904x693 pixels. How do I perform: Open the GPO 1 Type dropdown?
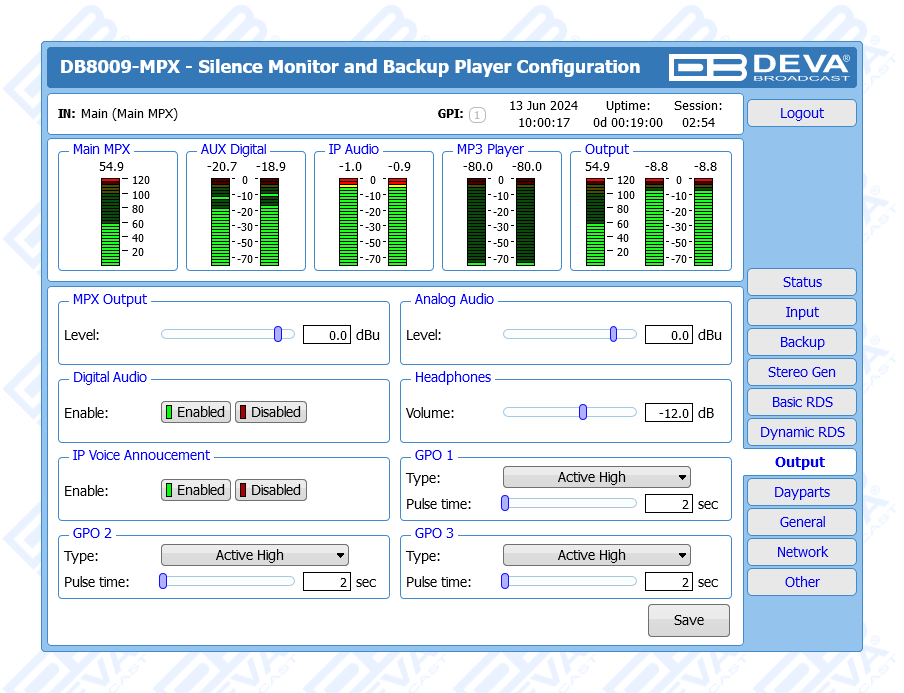pos(596,477)
